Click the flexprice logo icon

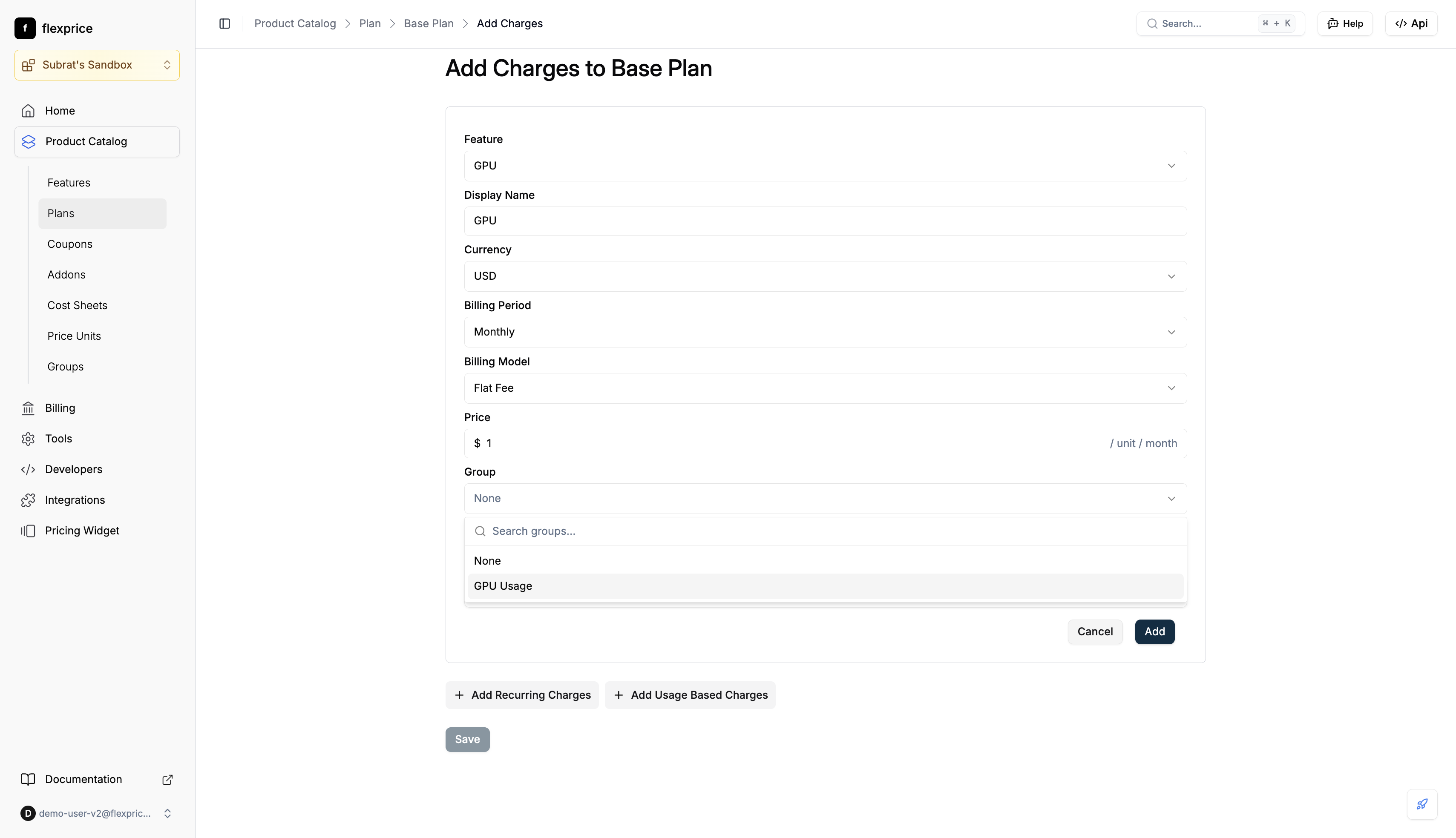(x=24, y=28)
